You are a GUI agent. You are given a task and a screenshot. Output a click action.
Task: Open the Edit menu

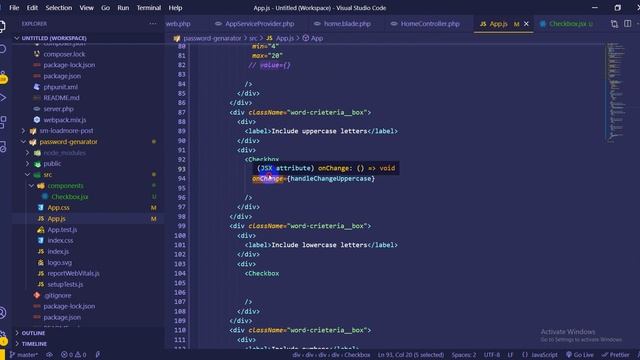(x=32, y=8)
